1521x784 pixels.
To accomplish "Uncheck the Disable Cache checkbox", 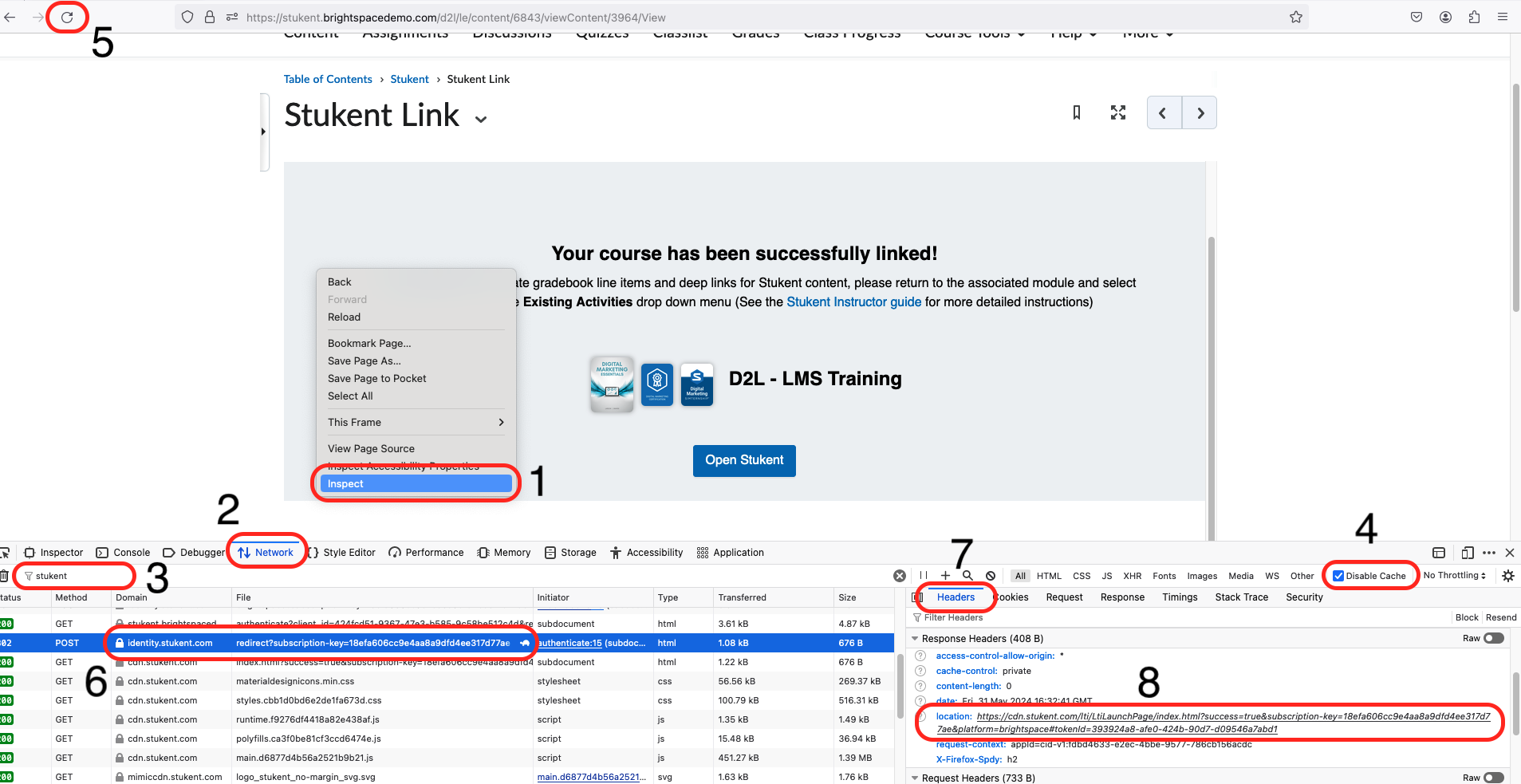I will pyautogui.click(x=1338, y=576).
